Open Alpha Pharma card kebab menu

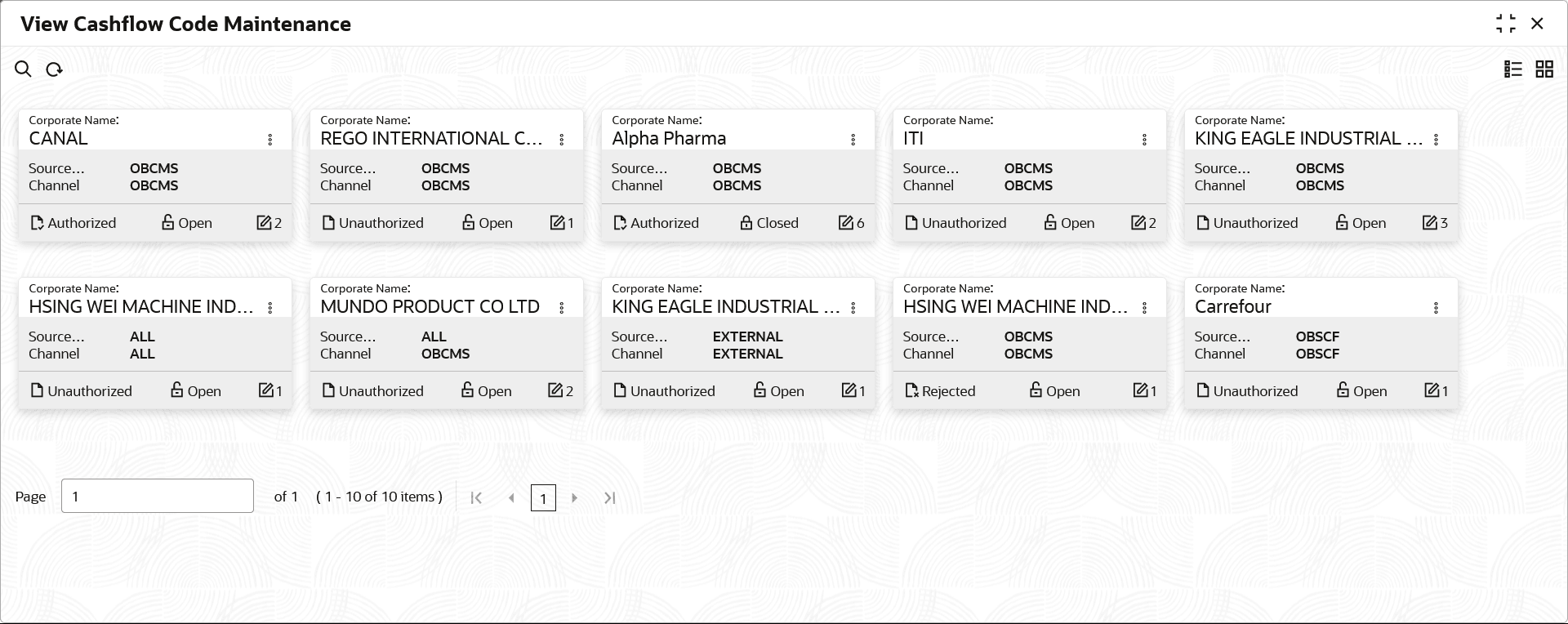coord(853,140)
